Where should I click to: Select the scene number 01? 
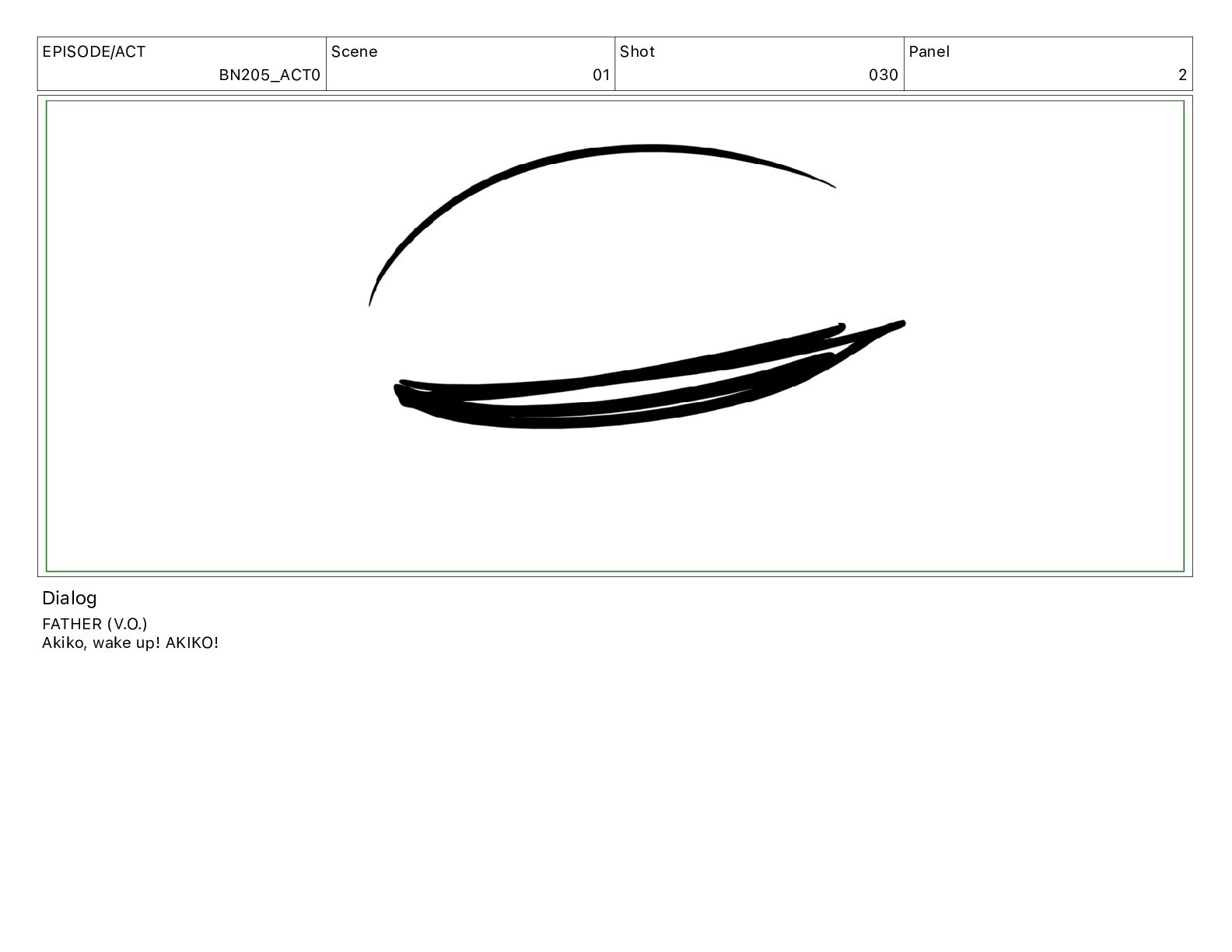click(x=601, y=75)
